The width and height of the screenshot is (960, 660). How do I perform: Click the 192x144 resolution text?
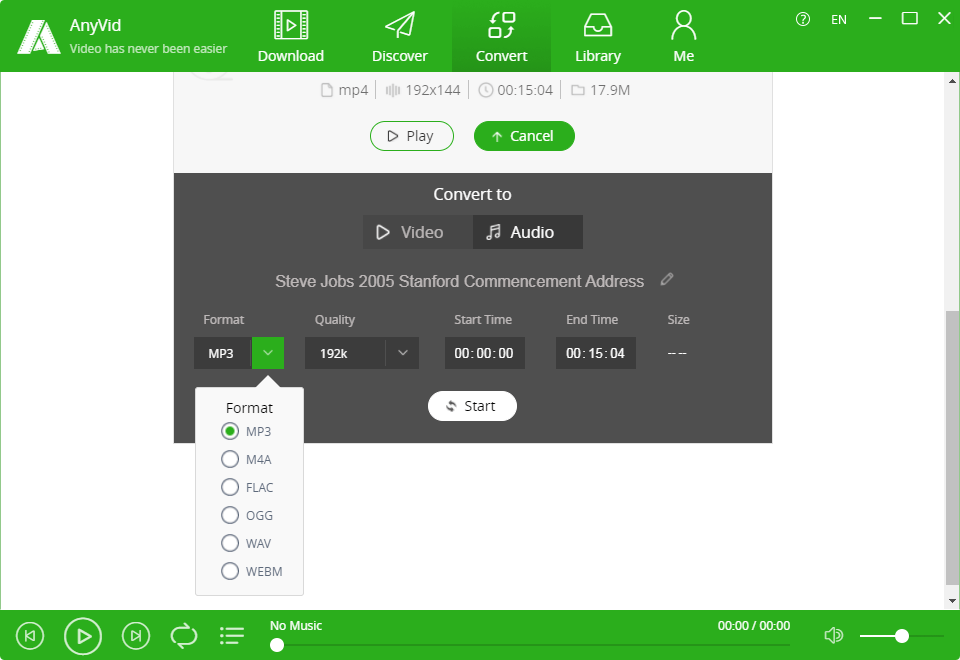[433, 91]
